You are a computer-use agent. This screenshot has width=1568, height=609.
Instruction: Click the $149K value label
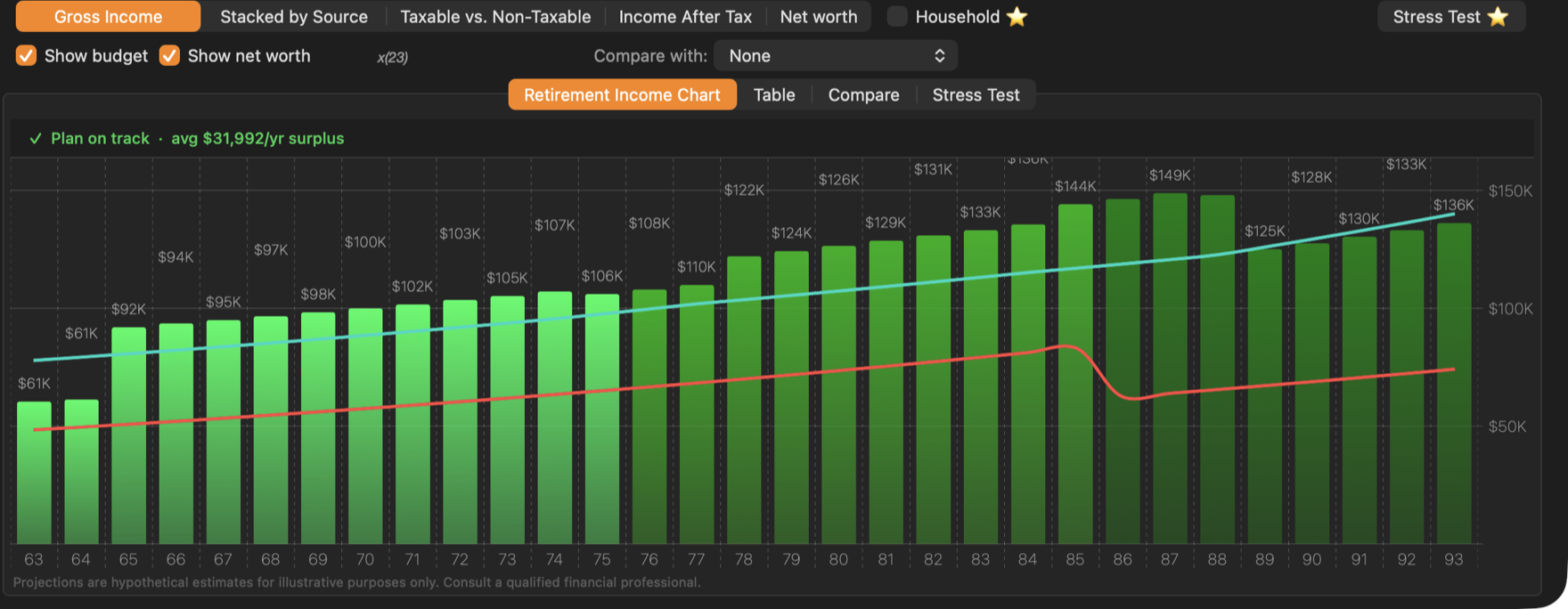point(1170,175)
